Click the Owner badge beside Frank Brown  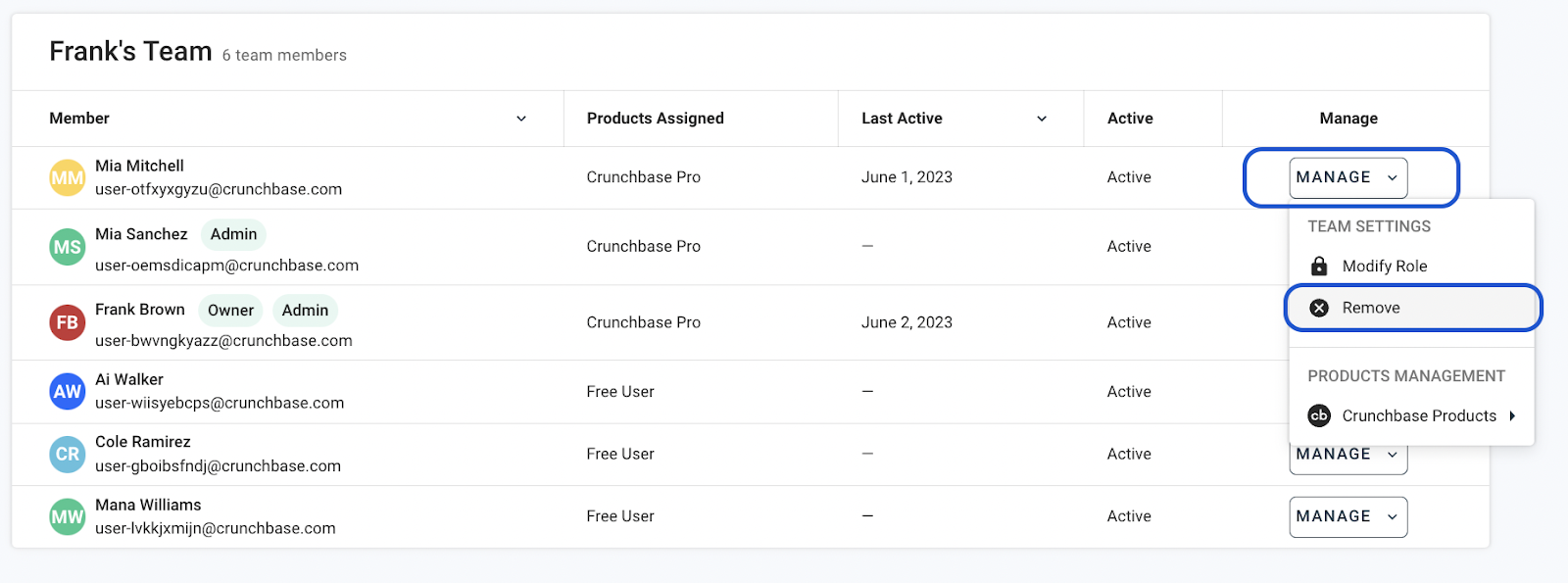point(230,311)
